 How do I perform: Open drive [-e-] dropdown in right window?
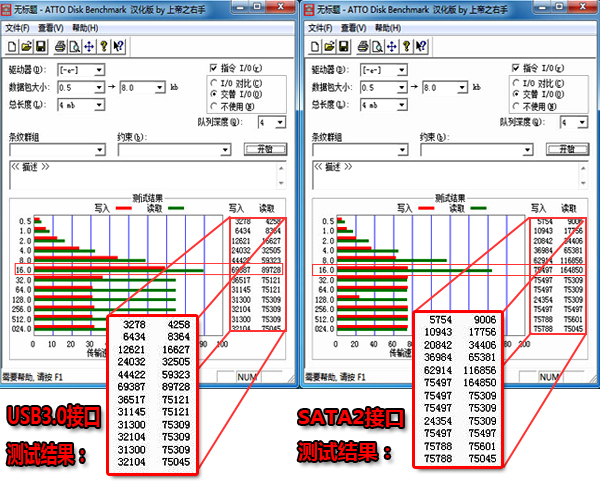(401, 70)
